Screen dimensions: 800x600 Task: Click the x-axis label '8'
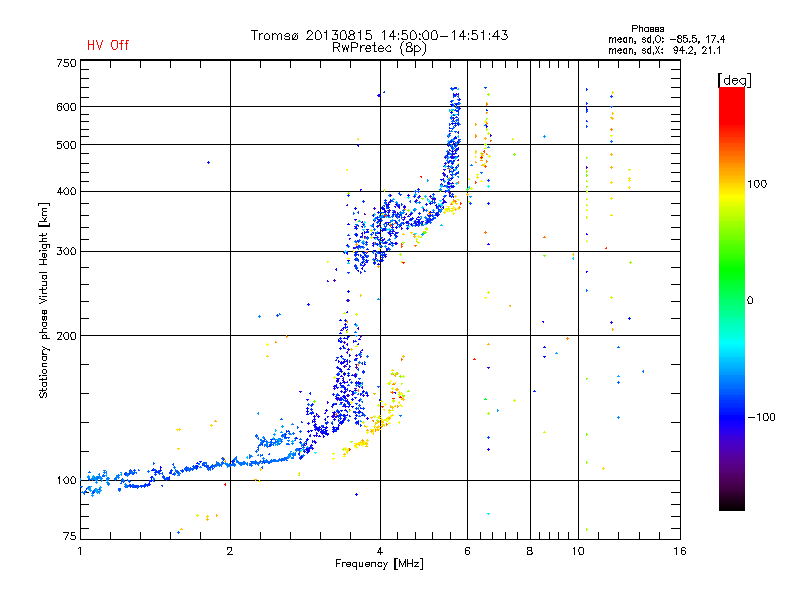[x=530, y=551]
